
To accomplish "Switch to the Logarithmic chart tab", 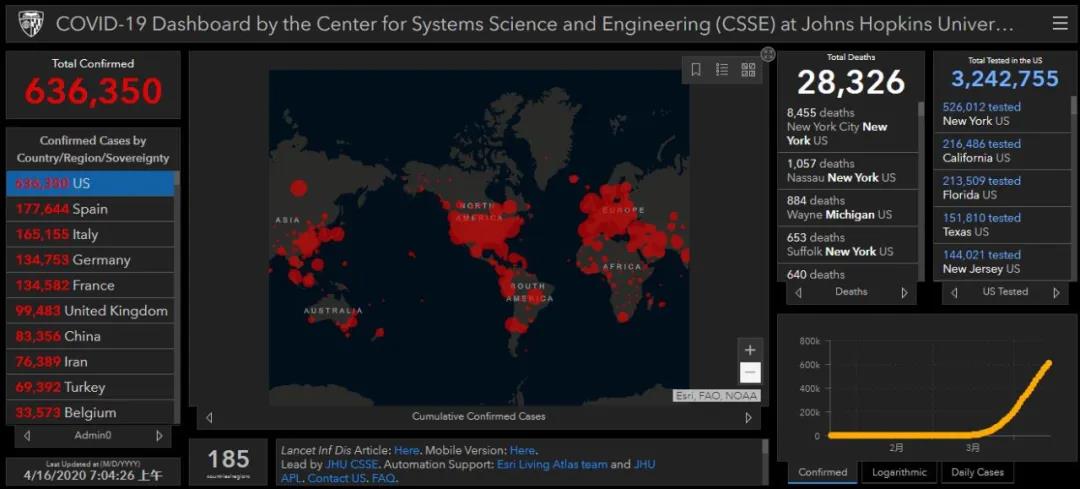I will (x=898, y=472).
